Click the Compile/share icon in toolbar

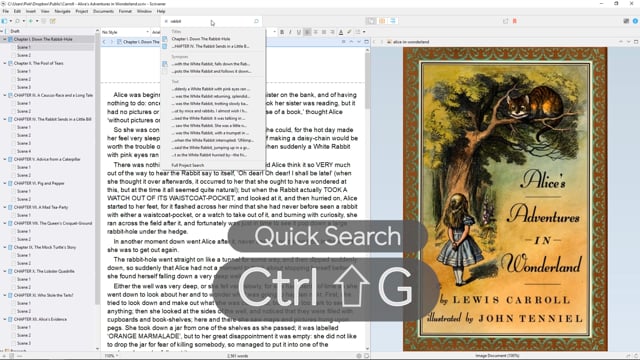click(505, 21)
